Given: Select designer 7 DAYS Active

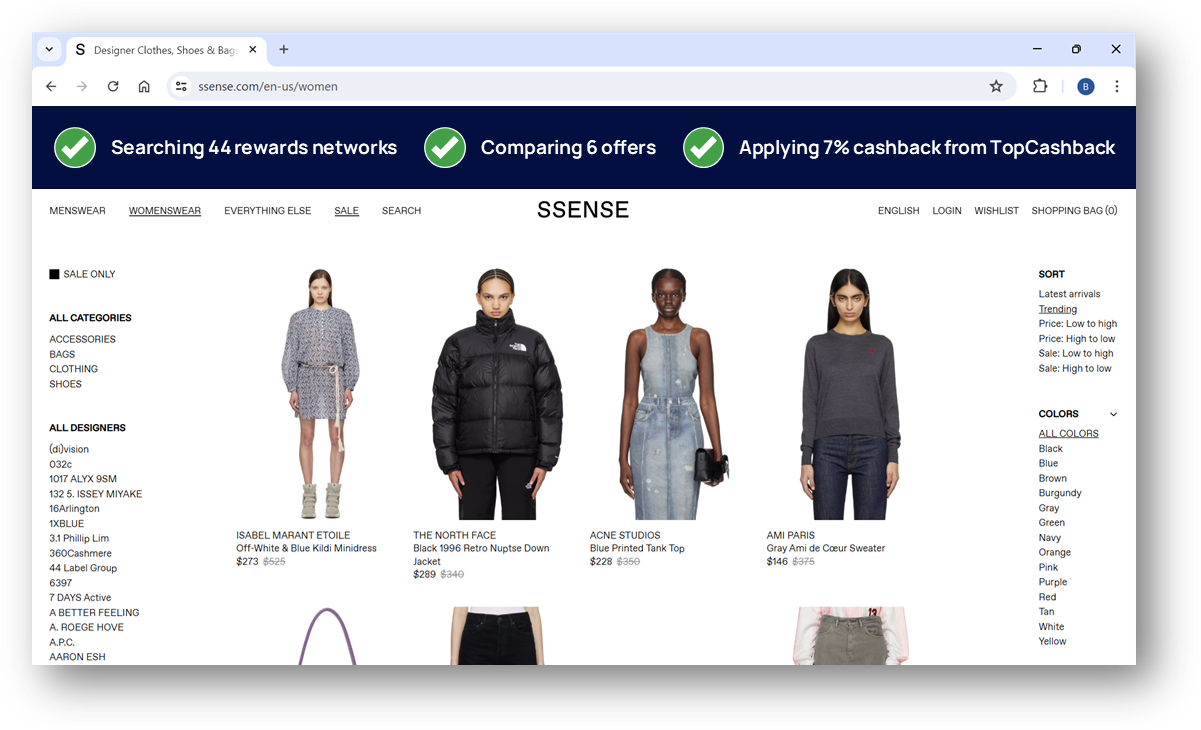Looking at the screenshot, I should coord(80,598).
